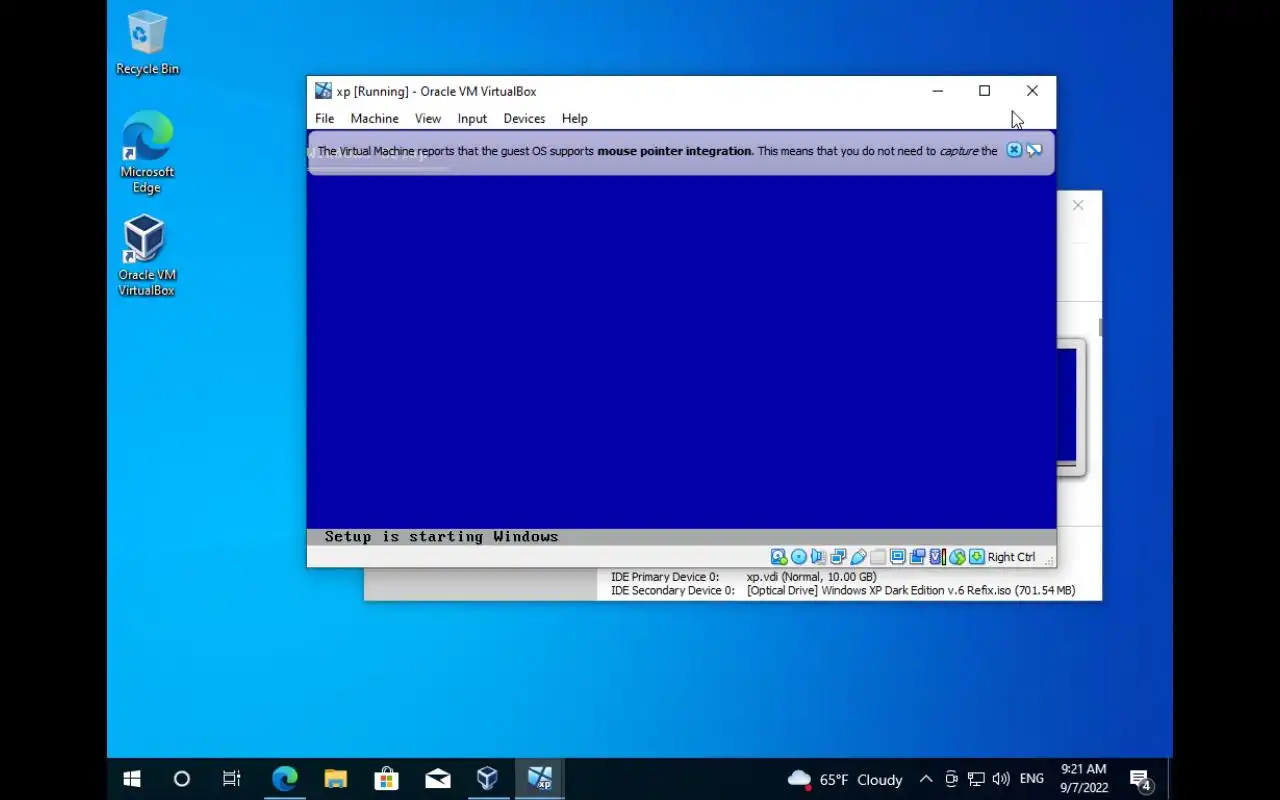Viewport: 1280px width, 800px height.
Task: Open Microsoft Store from the taskbar
Action: click(386, 779)
